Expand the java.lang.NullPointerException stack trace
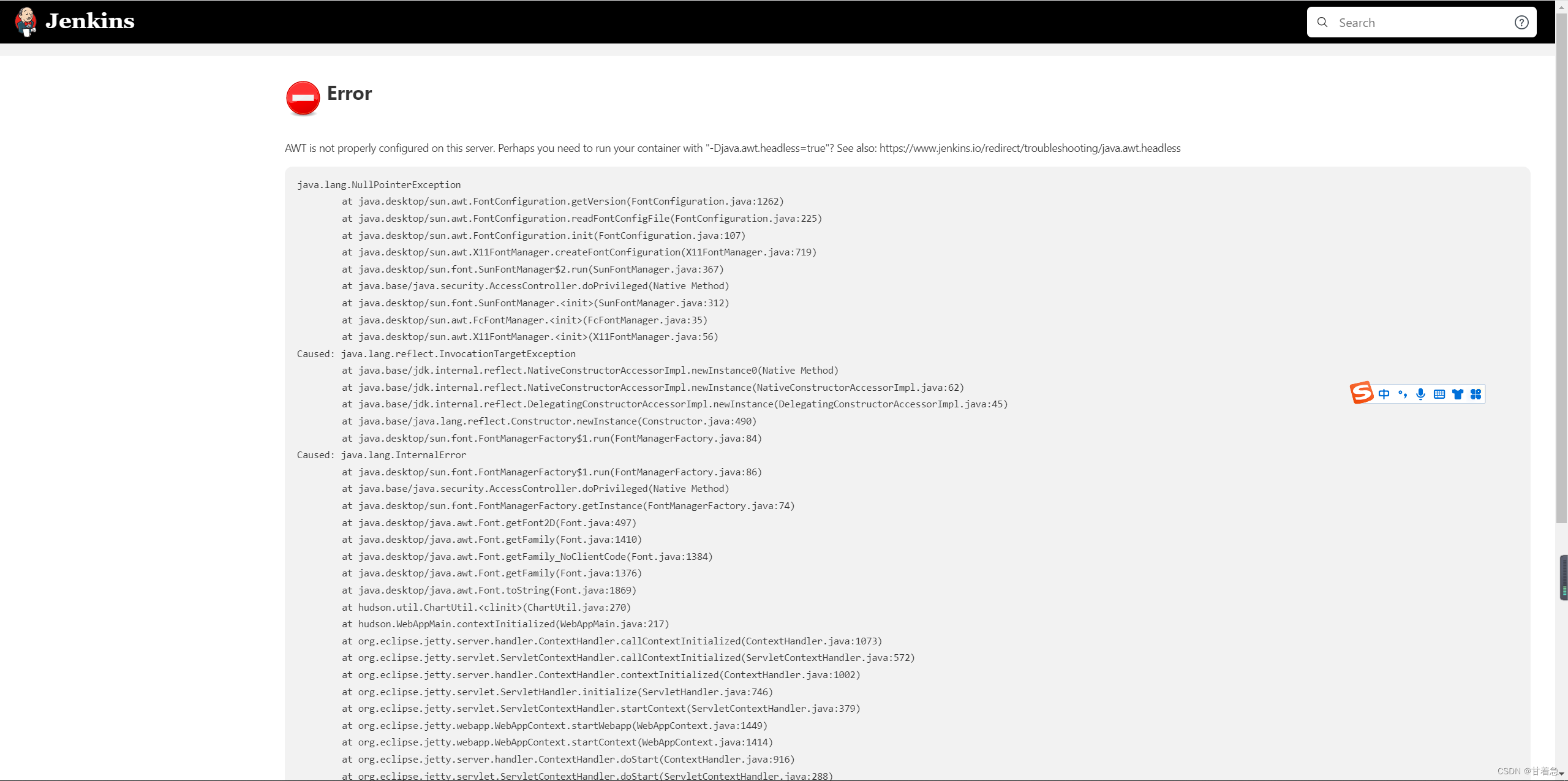 379,184
